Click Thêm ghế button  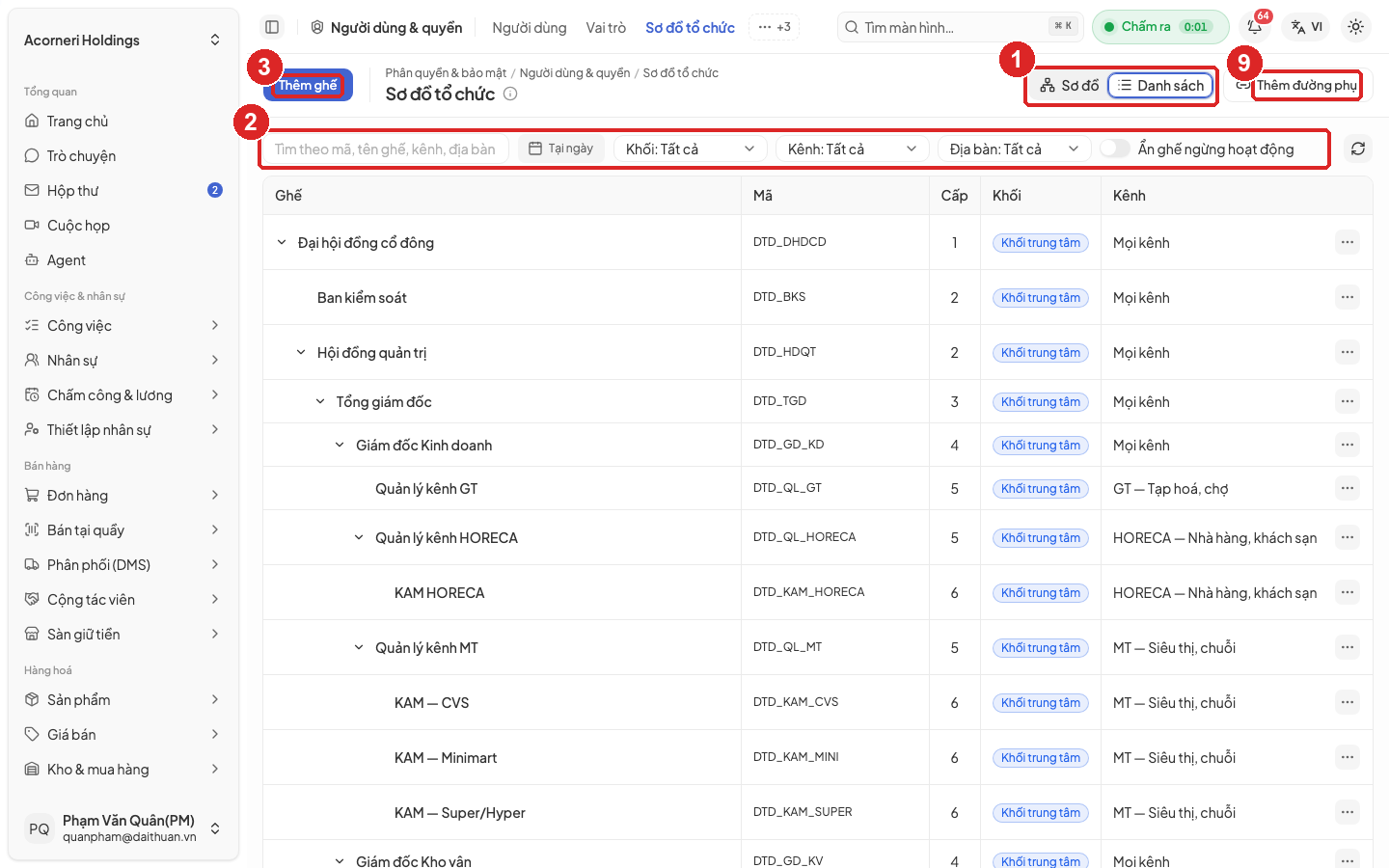[x=308, y=85]
